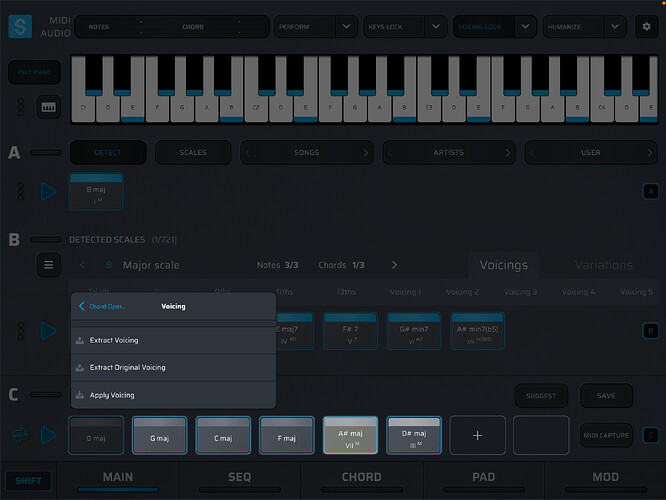Play section C progression
Image resolution: width=666 pixels, height=500 pixels.
tap(48, 435)
